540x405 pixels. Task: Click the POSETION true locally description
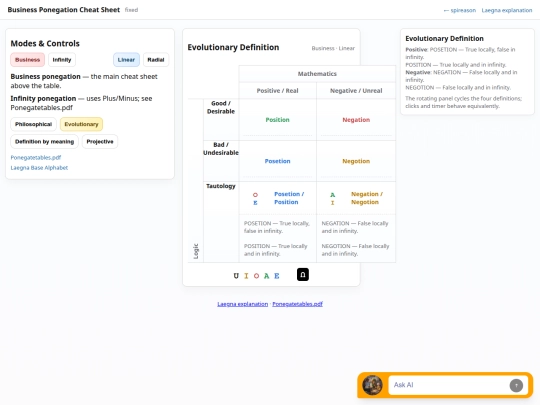click(x=277, y=227)
